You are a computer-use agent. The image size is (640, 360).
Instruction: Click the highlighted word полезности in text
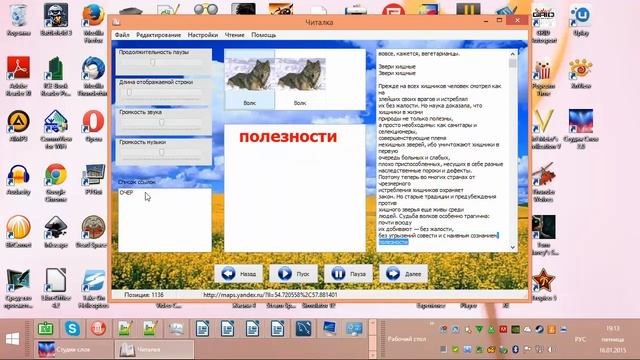pyautogui.click(x=393, y=242)
